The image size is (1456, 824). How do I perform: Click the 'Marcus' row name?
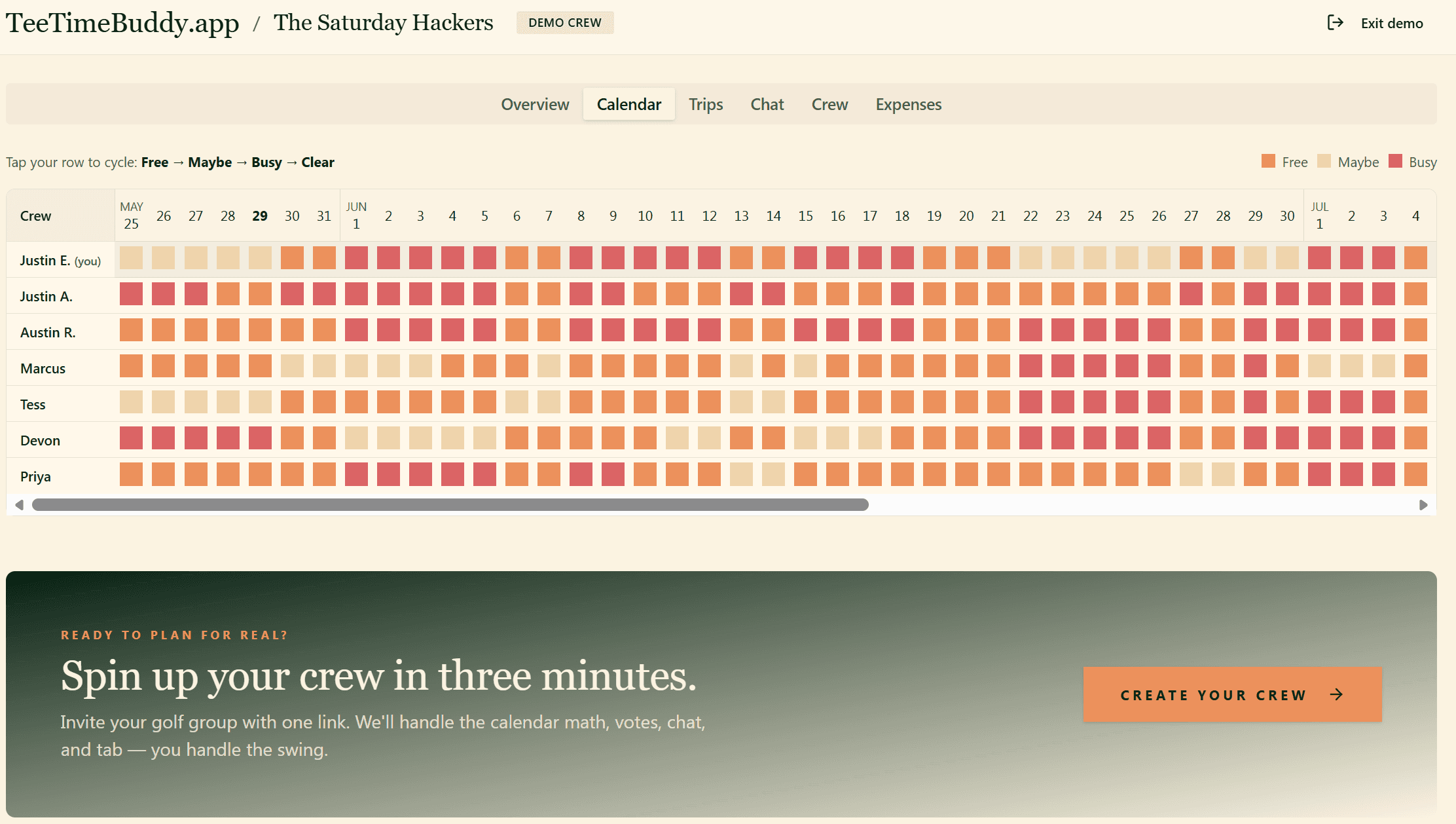click(43, 369)
